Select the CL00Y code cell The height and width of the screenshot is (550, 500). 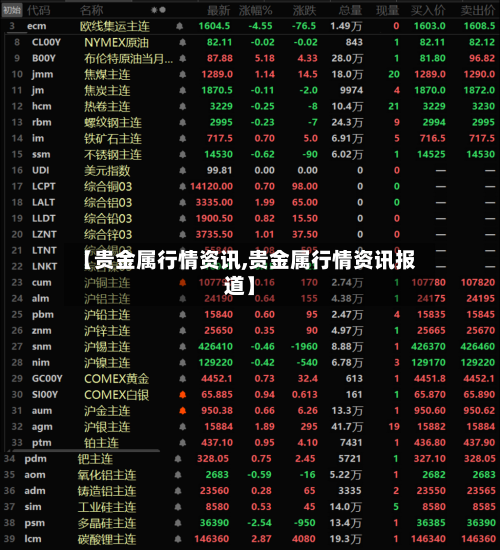pyautogui.click(x=46, y=42)
